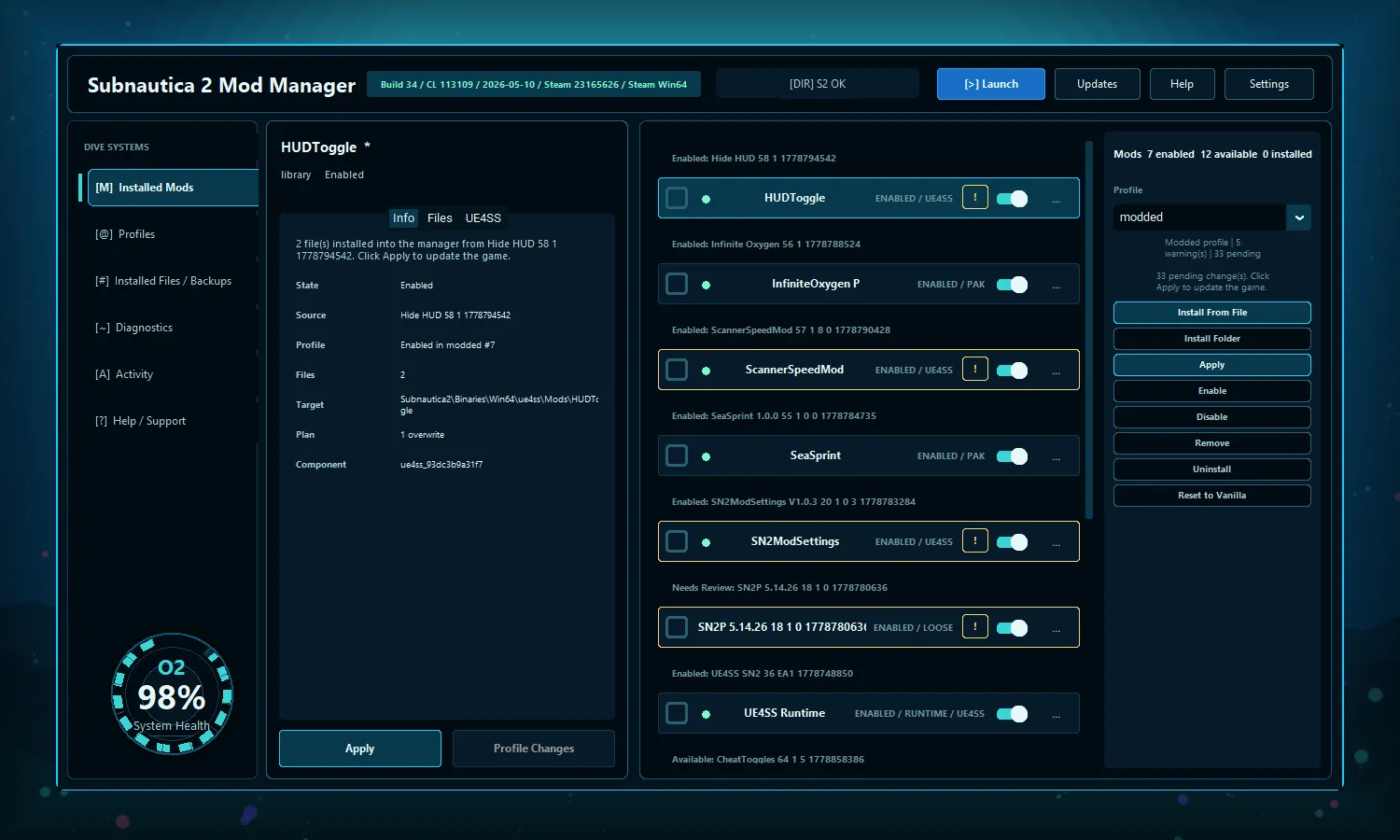Tick the UE4SS Runtime checkbox
The image size is (1400, 840).
(677, 713)
